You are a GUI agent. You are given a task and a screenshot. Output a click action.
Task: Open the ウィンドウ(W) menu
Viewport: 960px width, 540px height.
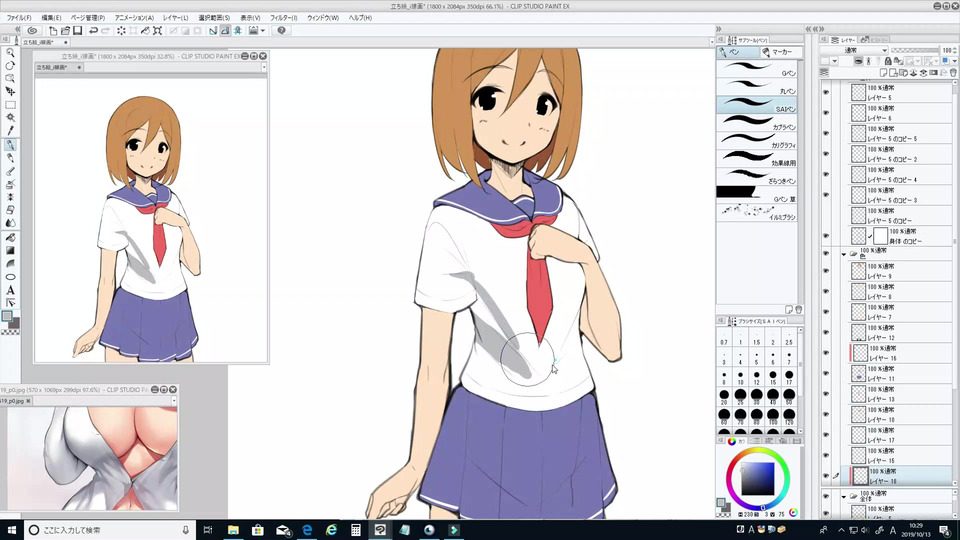tap(323, 18)
